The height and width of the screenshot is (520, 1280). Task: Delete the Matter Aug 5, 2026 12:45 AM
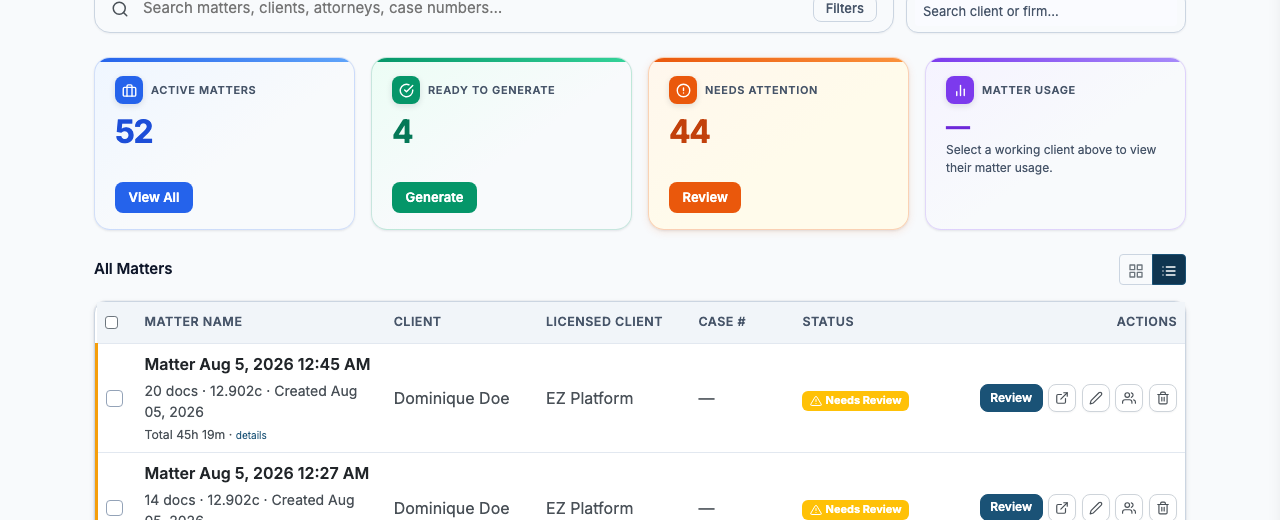point(1163,398)
